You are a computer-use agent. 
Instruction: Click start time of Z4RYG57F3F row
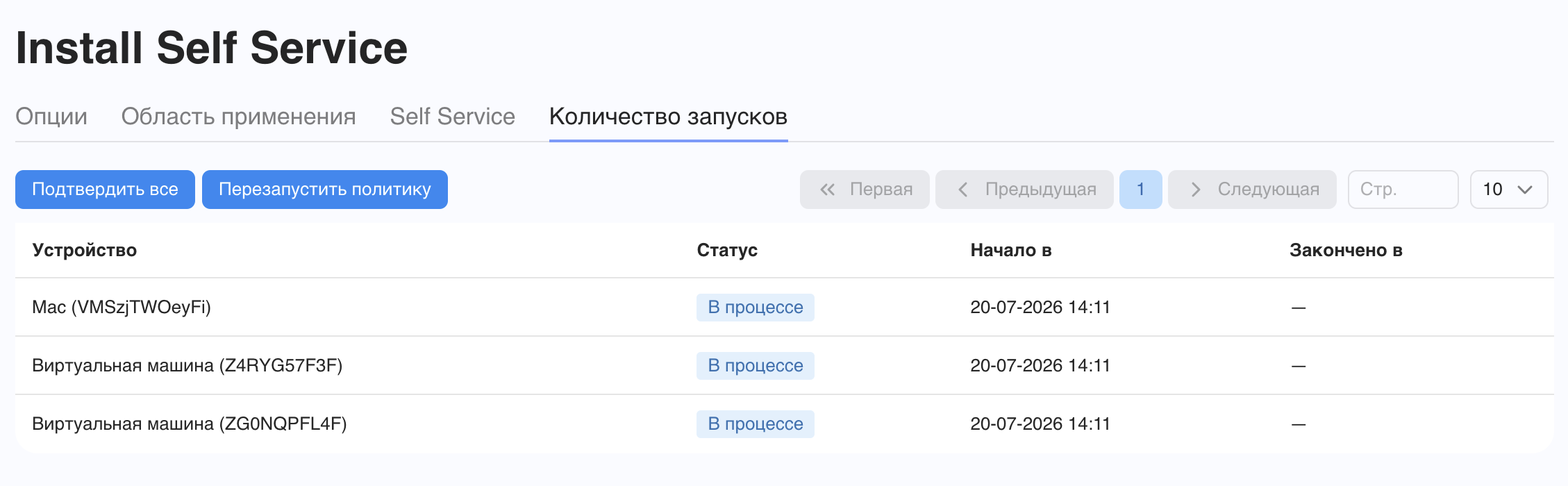[x=1040, y=365]
